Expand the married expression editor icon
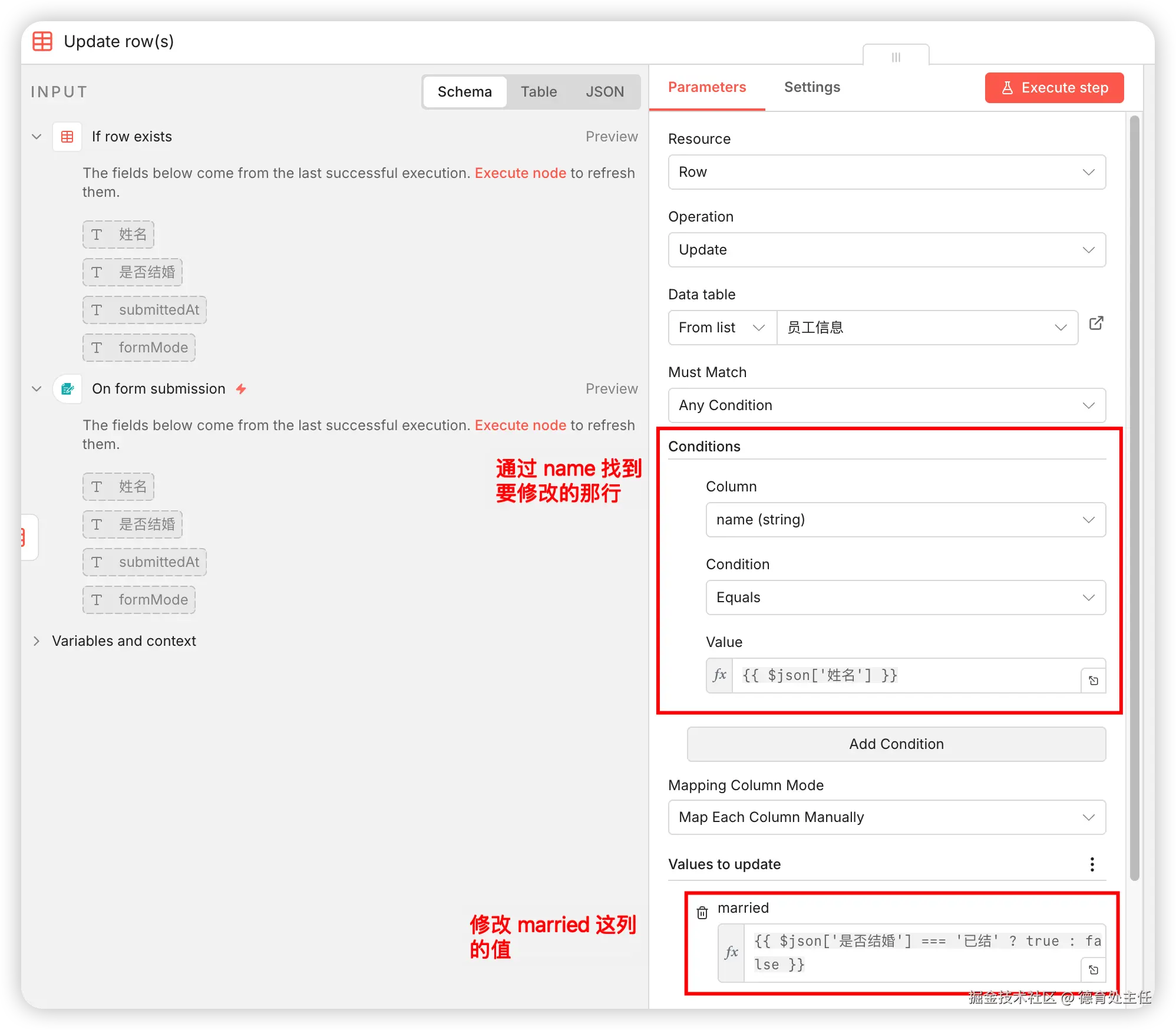 1094,970
